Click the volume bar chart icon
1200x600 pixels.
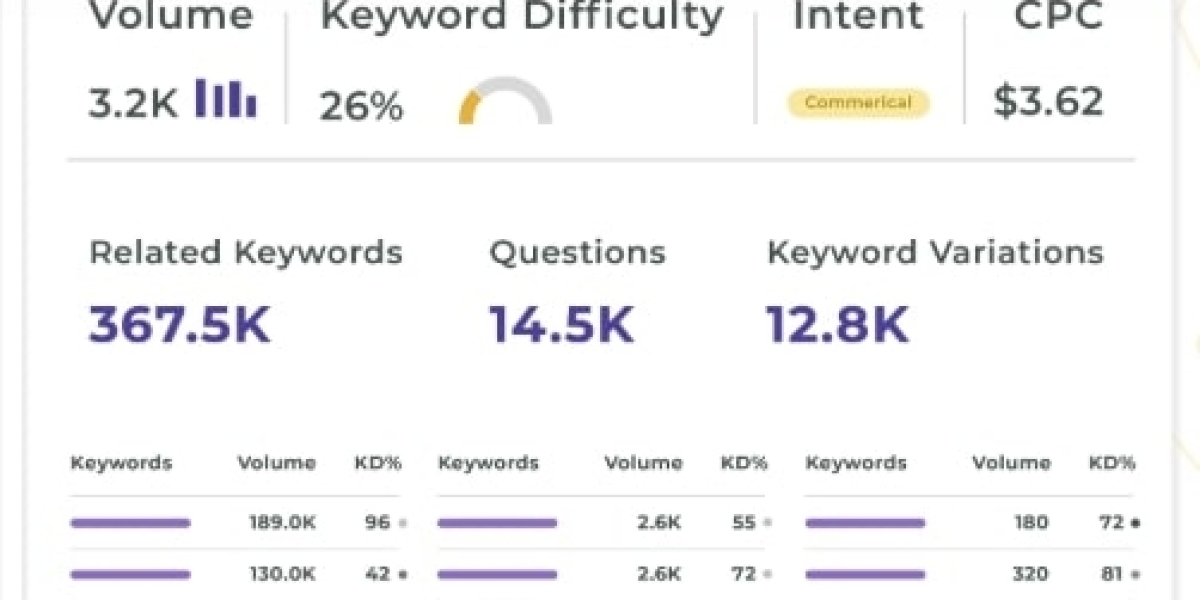[x=225, y=98]
